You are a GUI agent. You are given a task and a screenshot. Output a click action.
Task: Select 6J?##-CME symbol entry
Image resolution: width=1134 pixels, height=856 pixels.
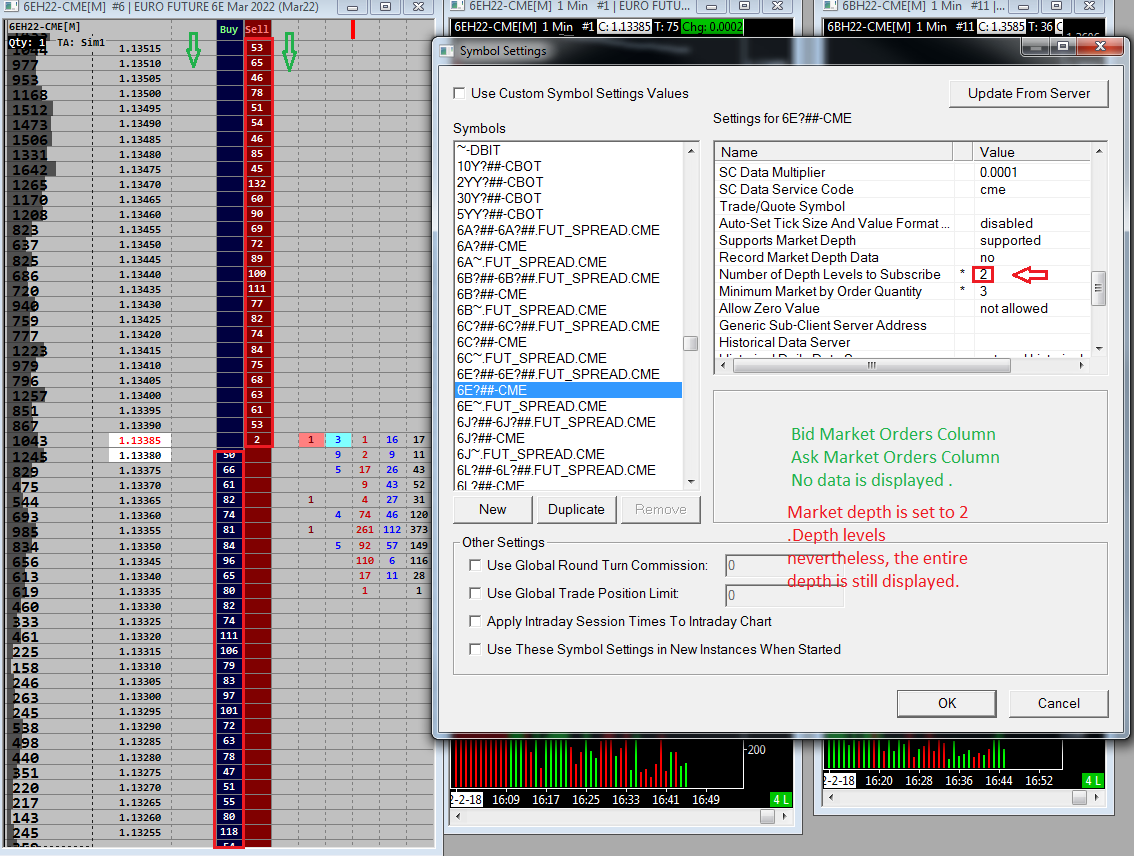point(491,438)
